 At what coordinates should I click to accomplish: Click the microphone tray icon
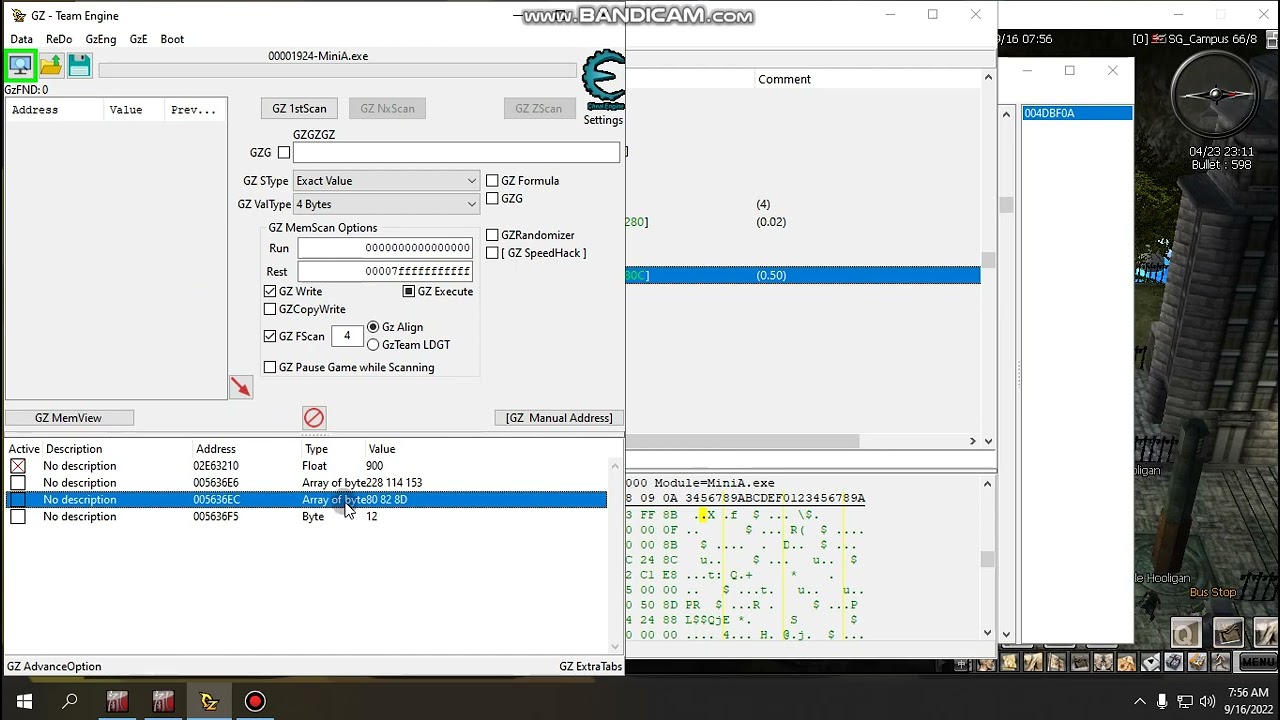pyautogui.click(x=1162, y=702)
